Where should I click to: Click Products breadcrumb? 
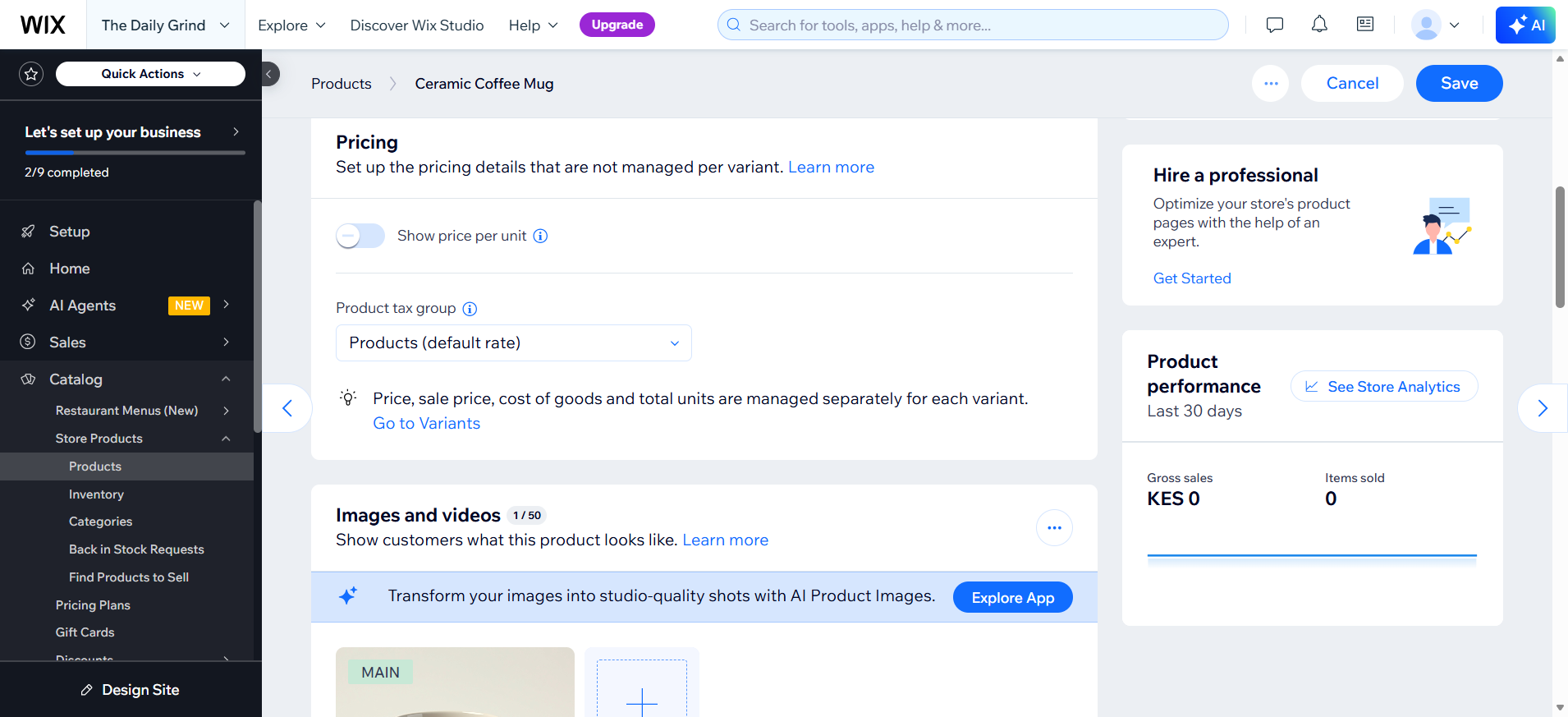coord(342,84)
